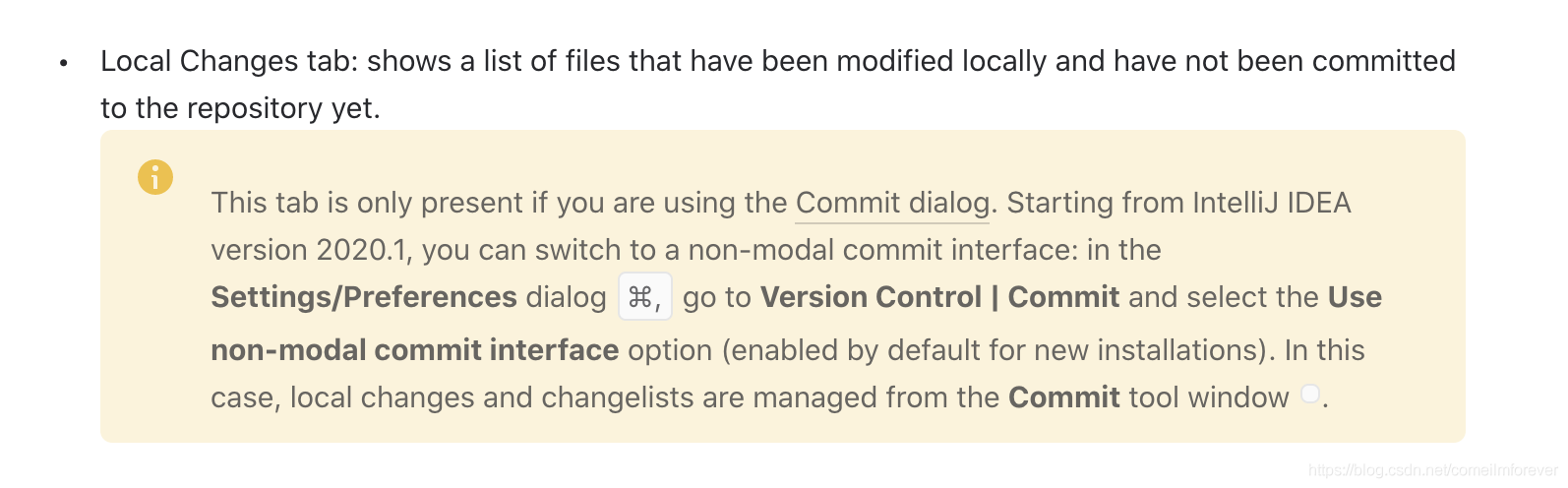Click the 'version 2020.1' text

[x=309, y=250]
